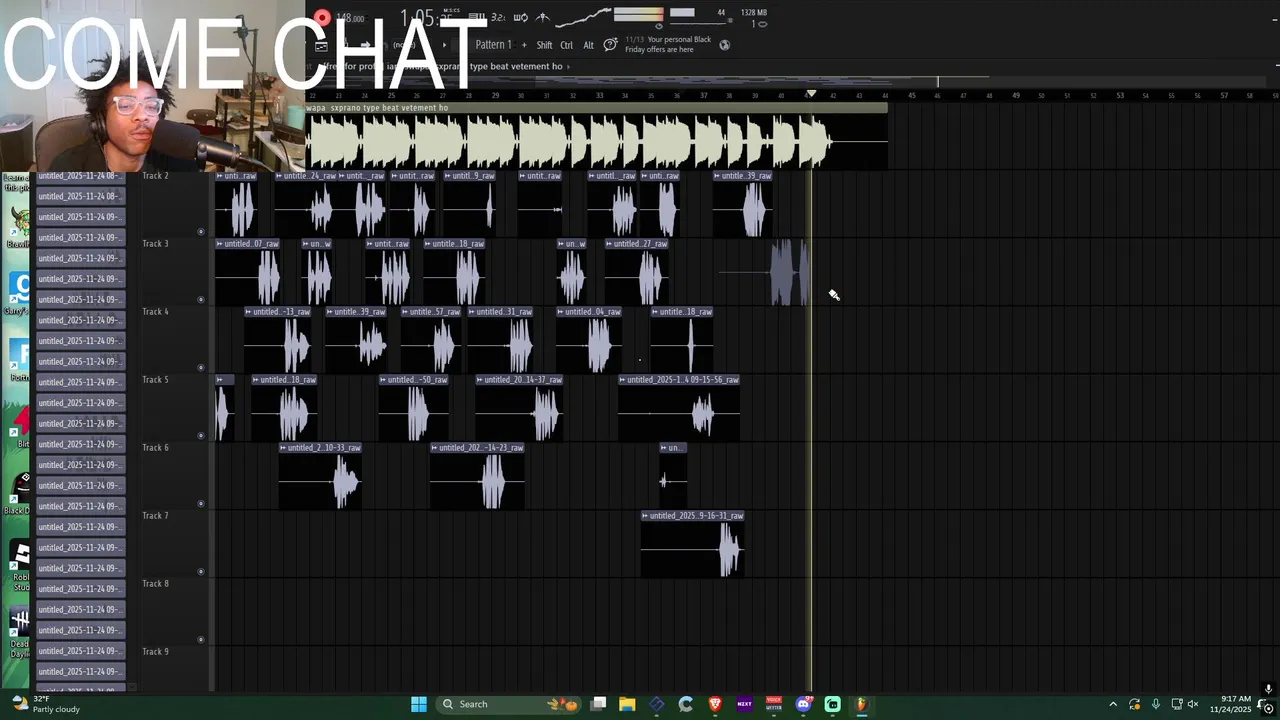Viewport: 1280px width, 720px height.
Task: Click the microphone icon in the system tray
Action: pyautogui.click(x=1156, y=704)
